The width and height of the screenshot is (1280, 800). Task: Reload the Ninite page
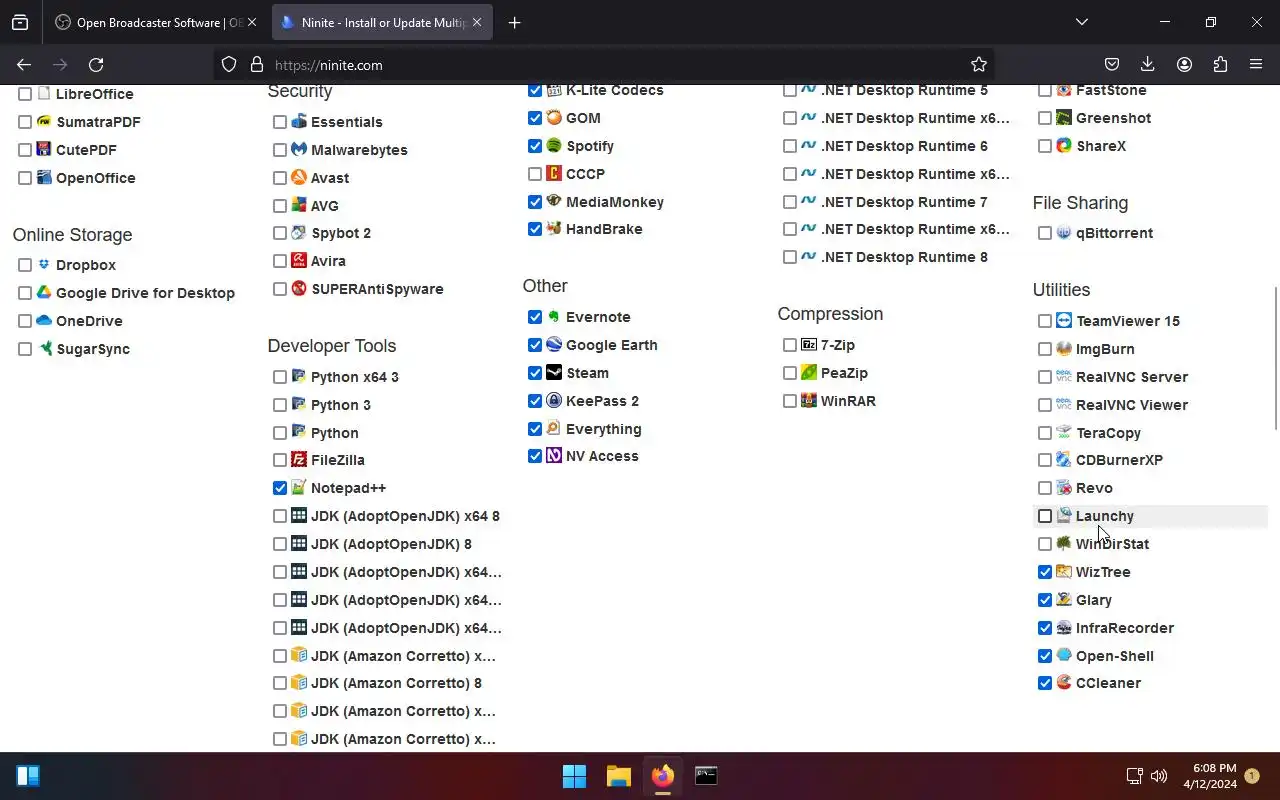tap(96, 64)
